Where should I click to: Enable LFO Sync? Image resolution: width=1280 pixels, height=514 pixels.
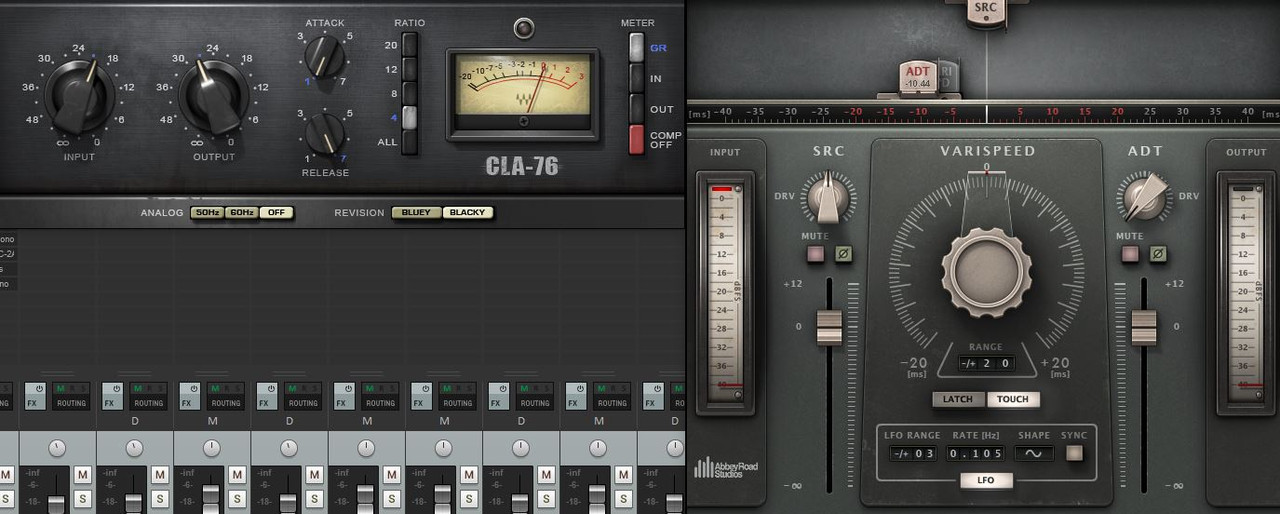click(x=1075, y=453)
